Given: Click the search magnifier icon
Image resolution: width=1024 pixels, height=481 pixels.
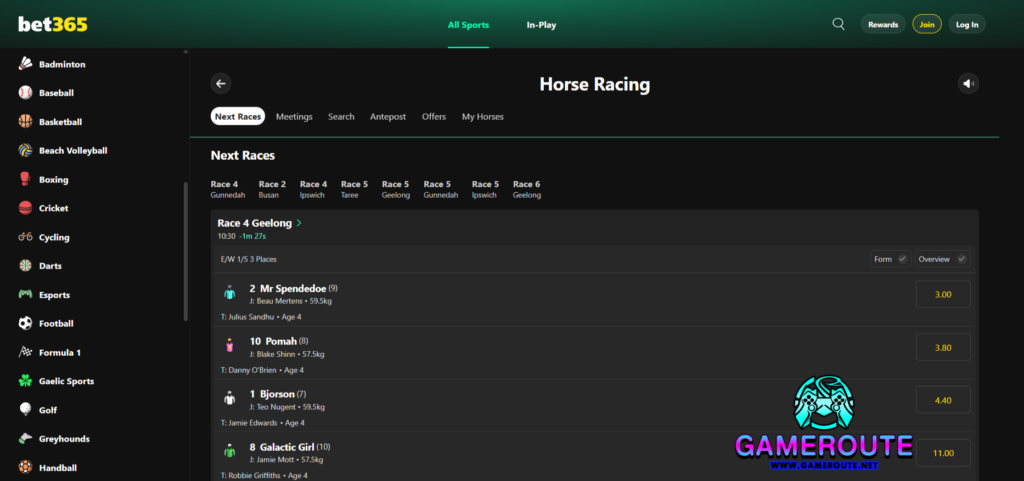Looking at the screenshot, I should click(x=839, y=24).
